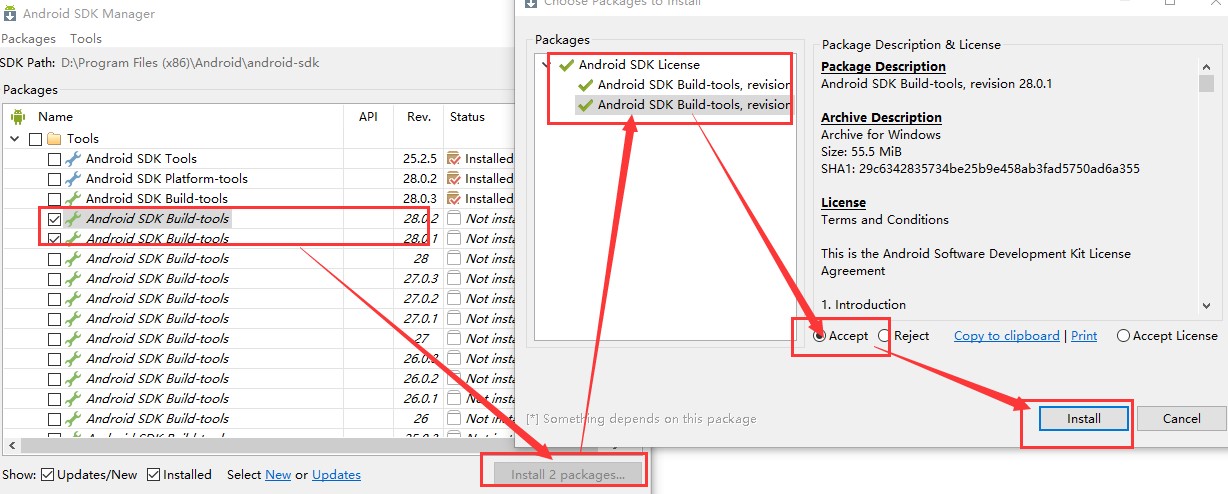This screenshot has width=1228, height=494.
Task: Click the Installed status icon for Build-tools 28.0.3
Action: point(454,198)
